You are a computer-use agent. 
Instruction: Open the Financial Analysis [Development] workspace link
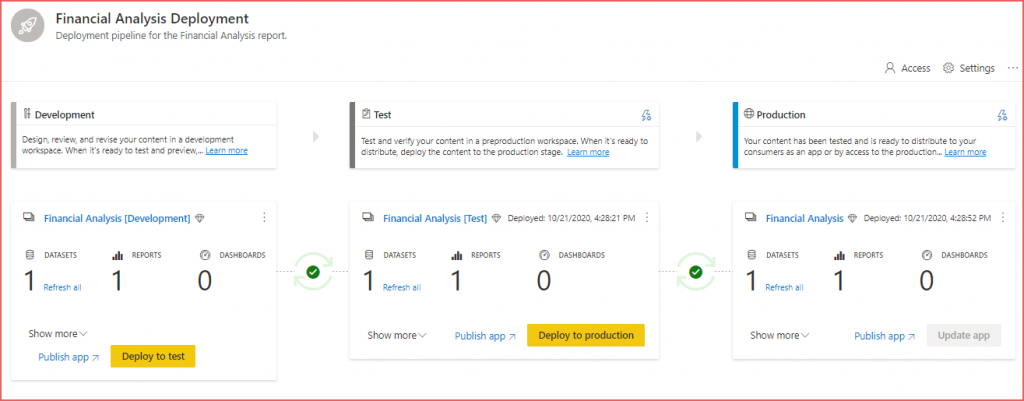[x=117, y=219]
